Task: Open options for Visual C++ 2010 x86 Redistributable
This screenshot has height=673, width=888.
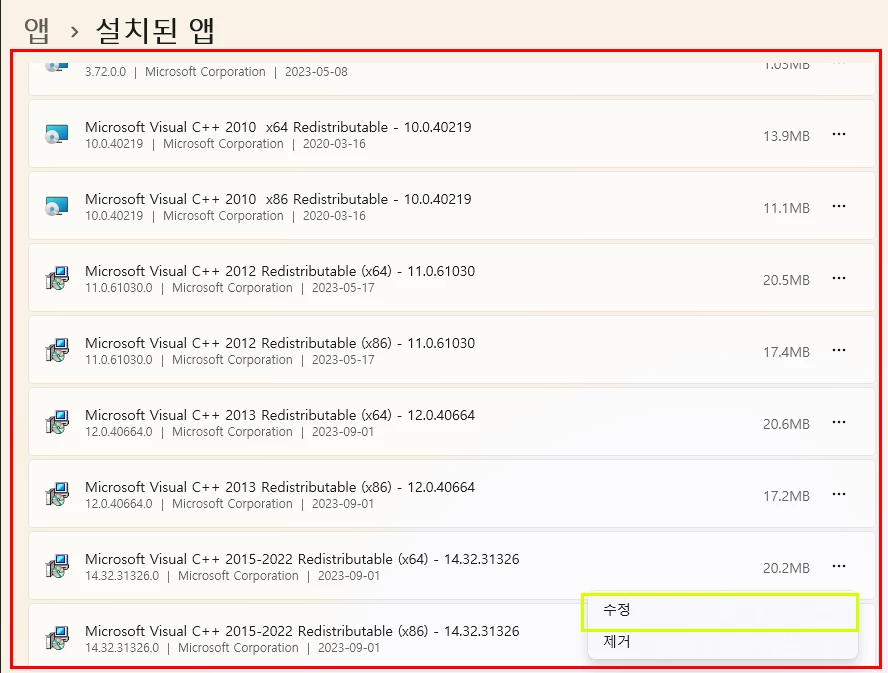Action: pyautogui.click(x=839, y=206)
